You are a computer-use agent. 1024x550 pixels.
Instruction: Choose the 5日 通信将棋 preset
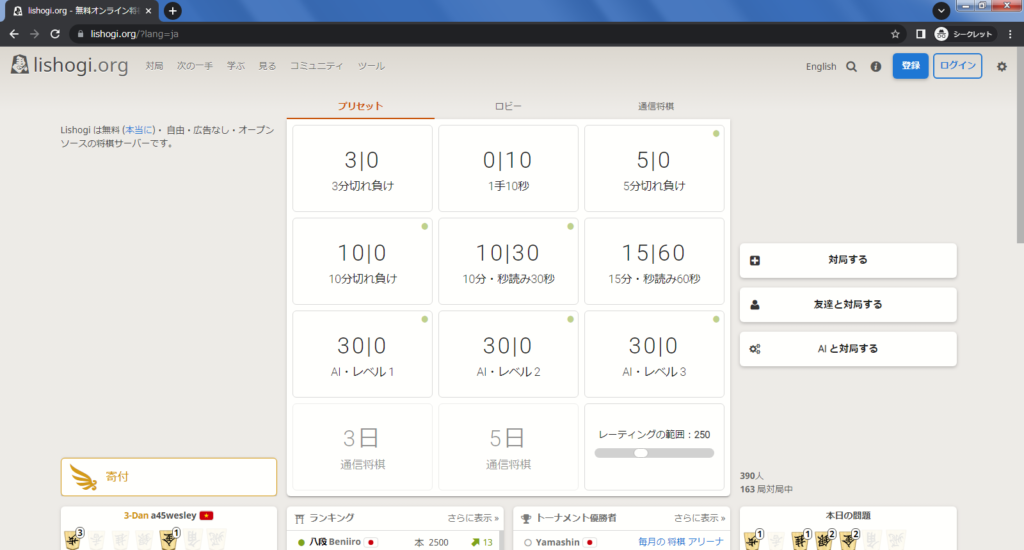point(508,447)
